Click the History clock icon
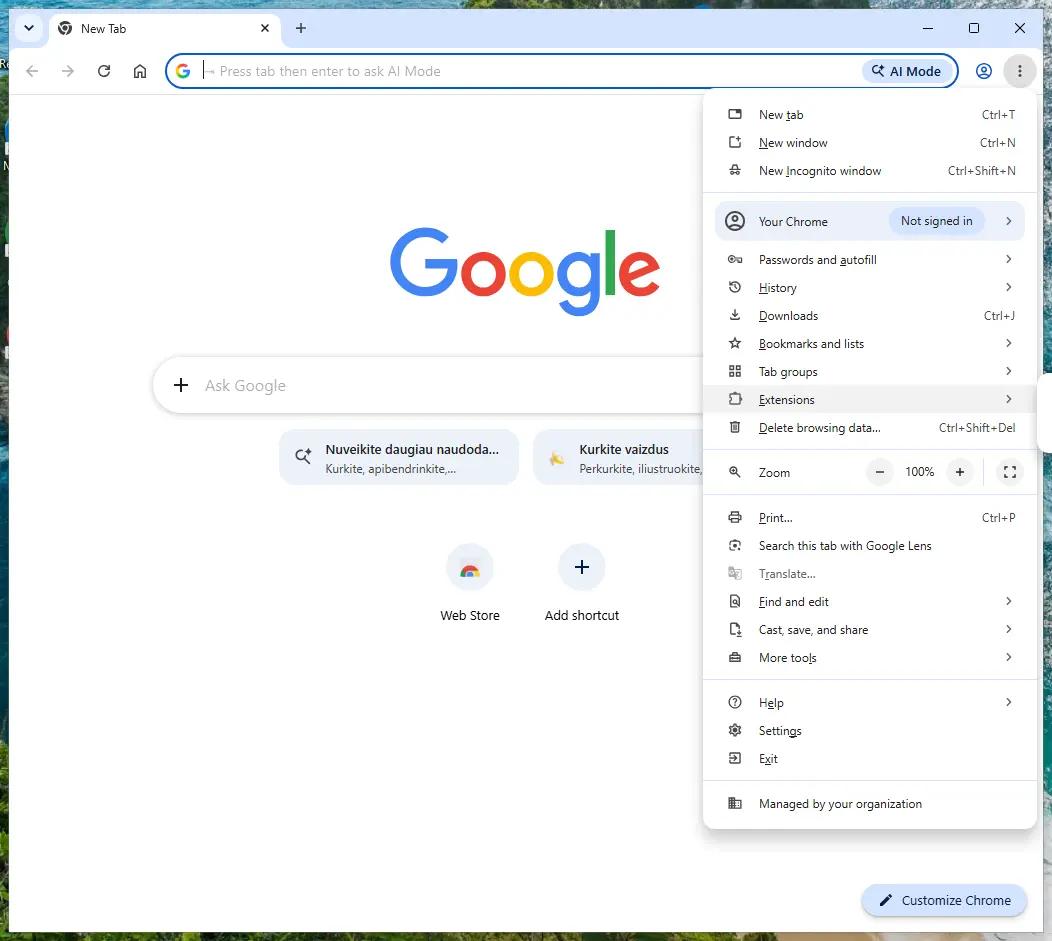 (735, 287)
